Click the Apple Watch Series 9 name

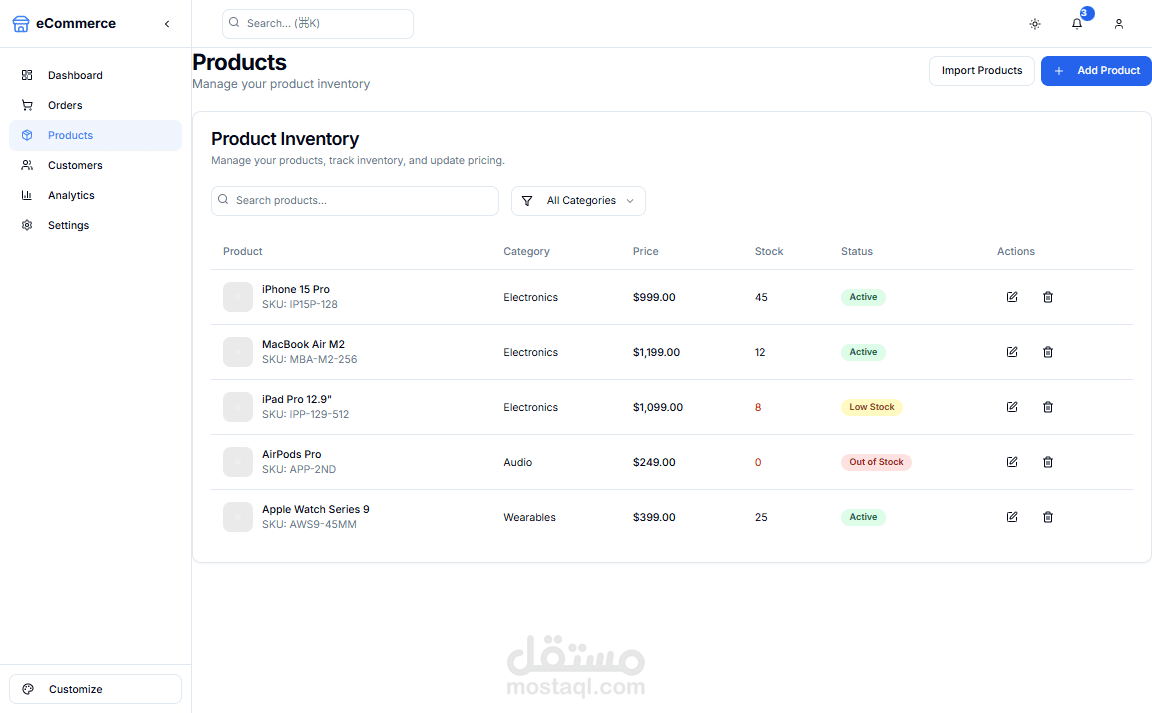pos(316,509)
